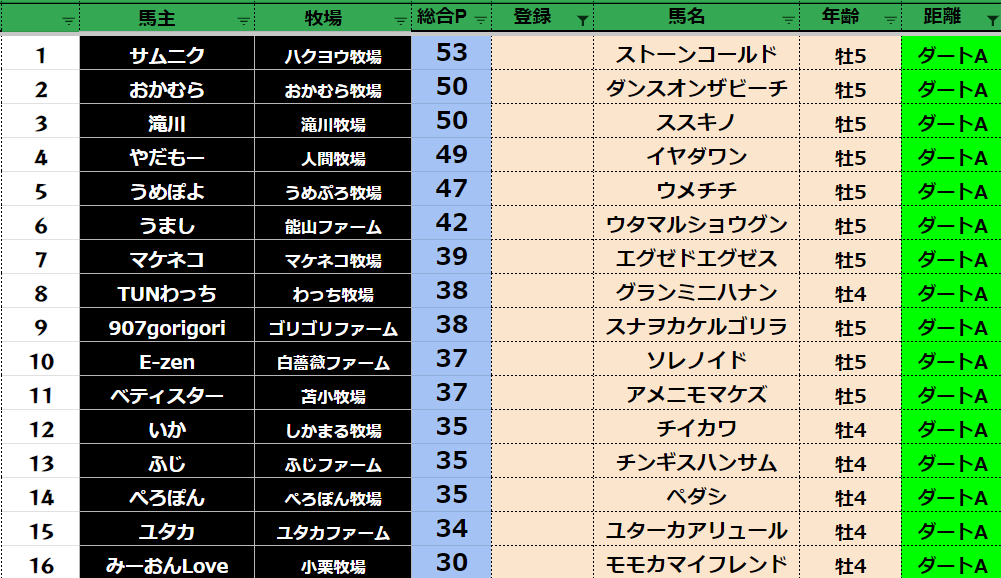Screen dimensions: 1001x578
Task: Click the 馬名 column filter icon
Action: point(788,20)
